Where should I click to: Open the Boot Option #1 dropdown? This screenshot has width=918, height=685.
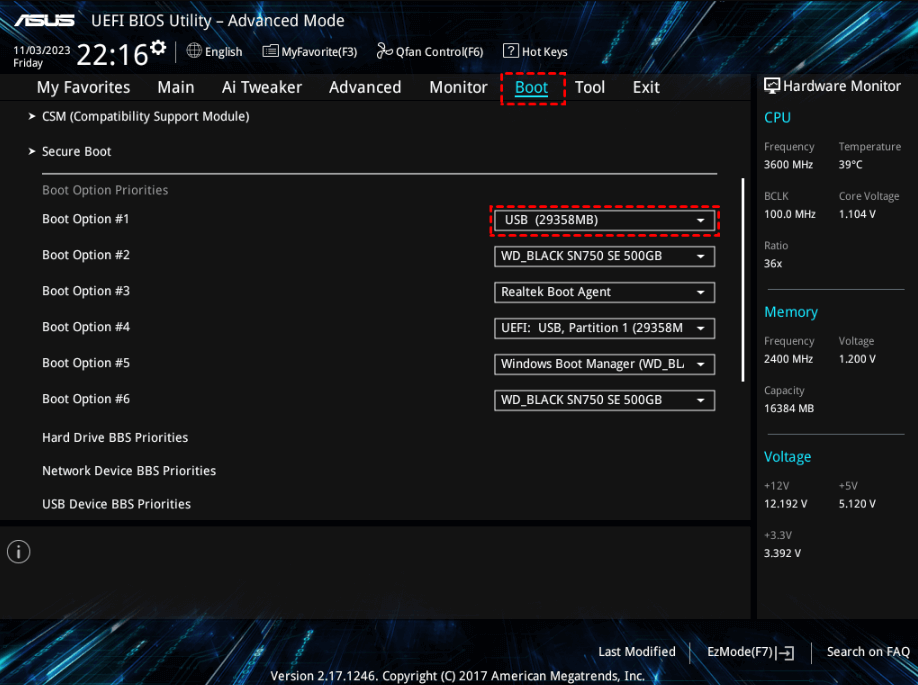(x=604, y=220)
